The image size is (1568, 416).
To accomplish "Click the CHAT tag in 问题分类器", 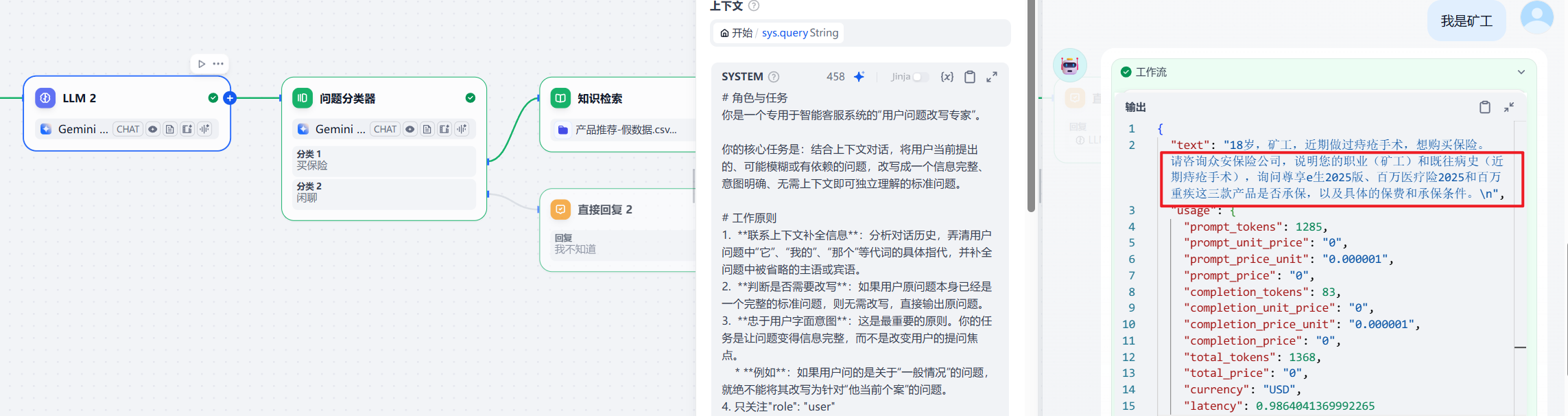I will click(x=385, y=129).
